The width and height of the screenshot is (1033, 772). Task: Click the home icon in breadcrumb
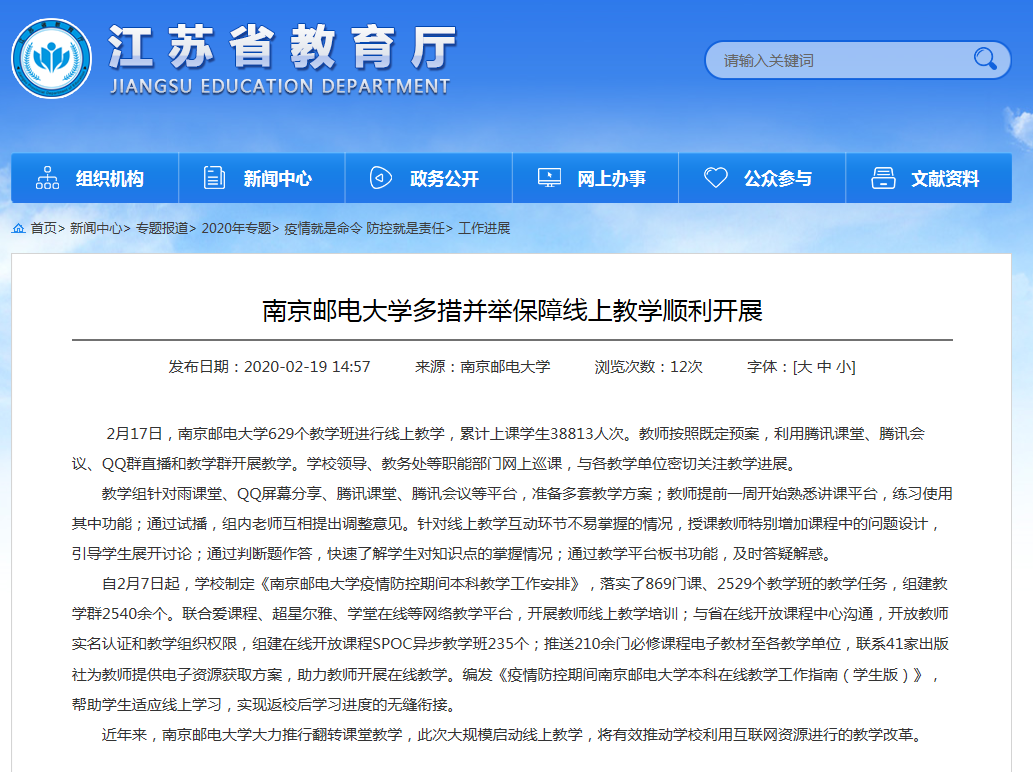[x=19, y=228]
